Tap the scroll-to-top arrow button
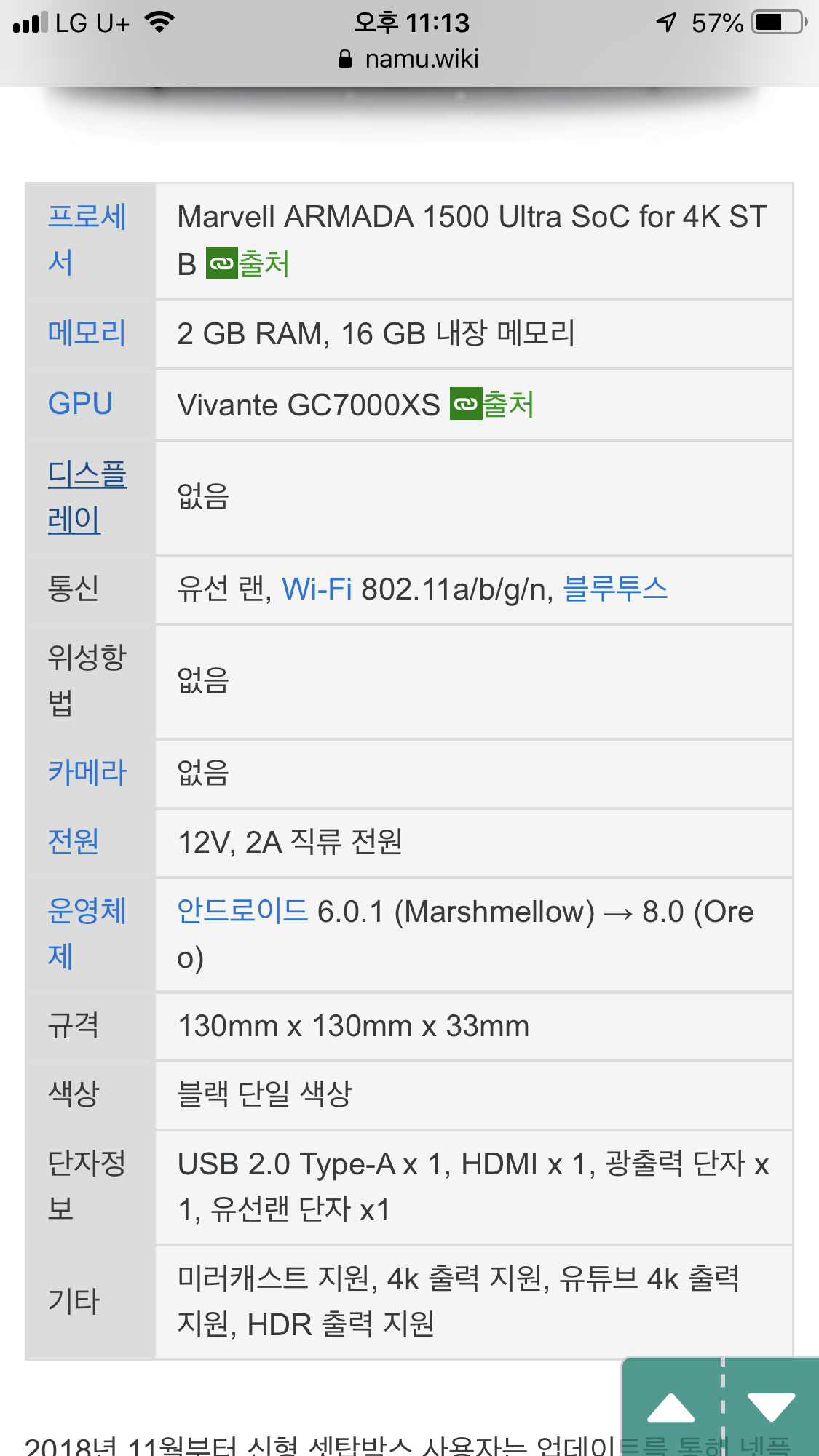819x1456 pixels. click(x=670, y=1408)
